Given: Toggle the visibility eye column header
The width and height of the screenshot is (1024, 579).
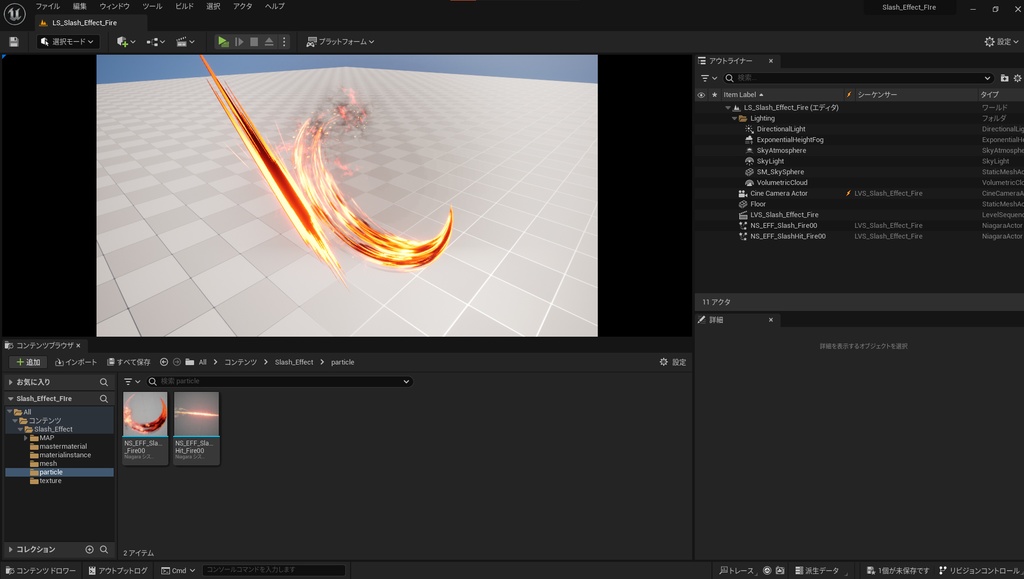Looking at the screenshot, I should [x=701, y=95].
